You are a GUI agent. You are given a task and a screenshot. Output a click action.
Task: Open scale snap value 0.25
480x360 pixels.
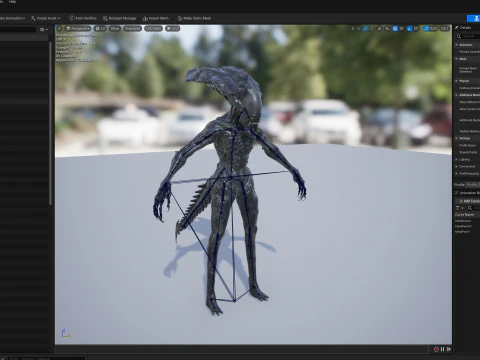tap(433, 29)
